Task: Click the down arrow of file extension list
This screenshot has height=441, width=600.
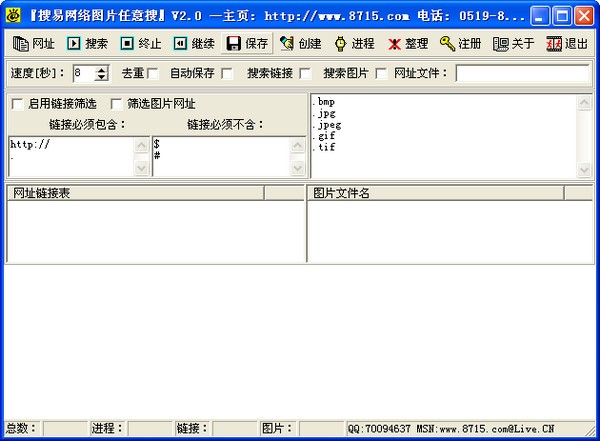Action: pos(584,170)
